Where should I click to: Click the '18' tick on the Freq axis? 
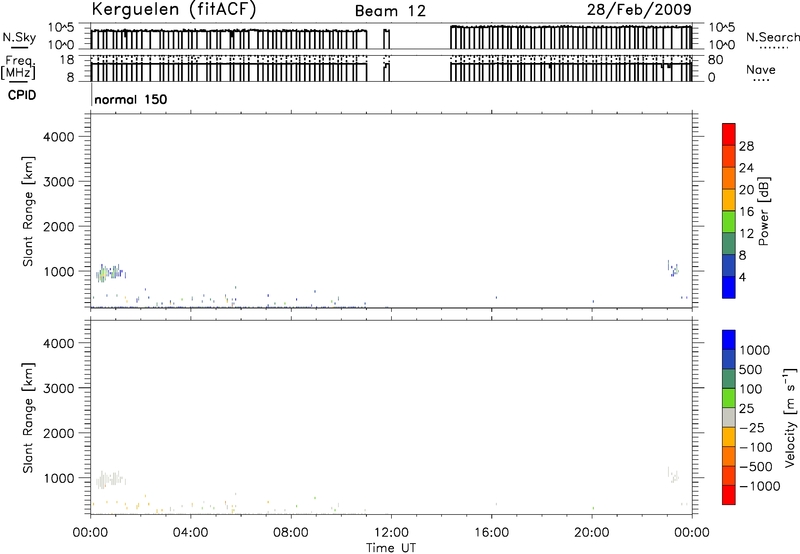pyautogui.click(x=67, y=60)
